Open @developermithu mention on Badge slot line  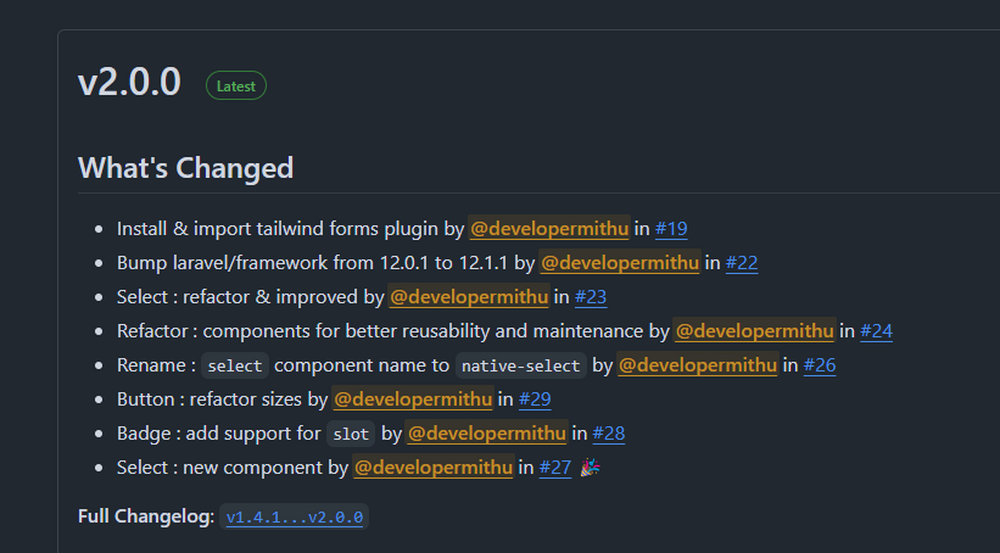point(487,433)
